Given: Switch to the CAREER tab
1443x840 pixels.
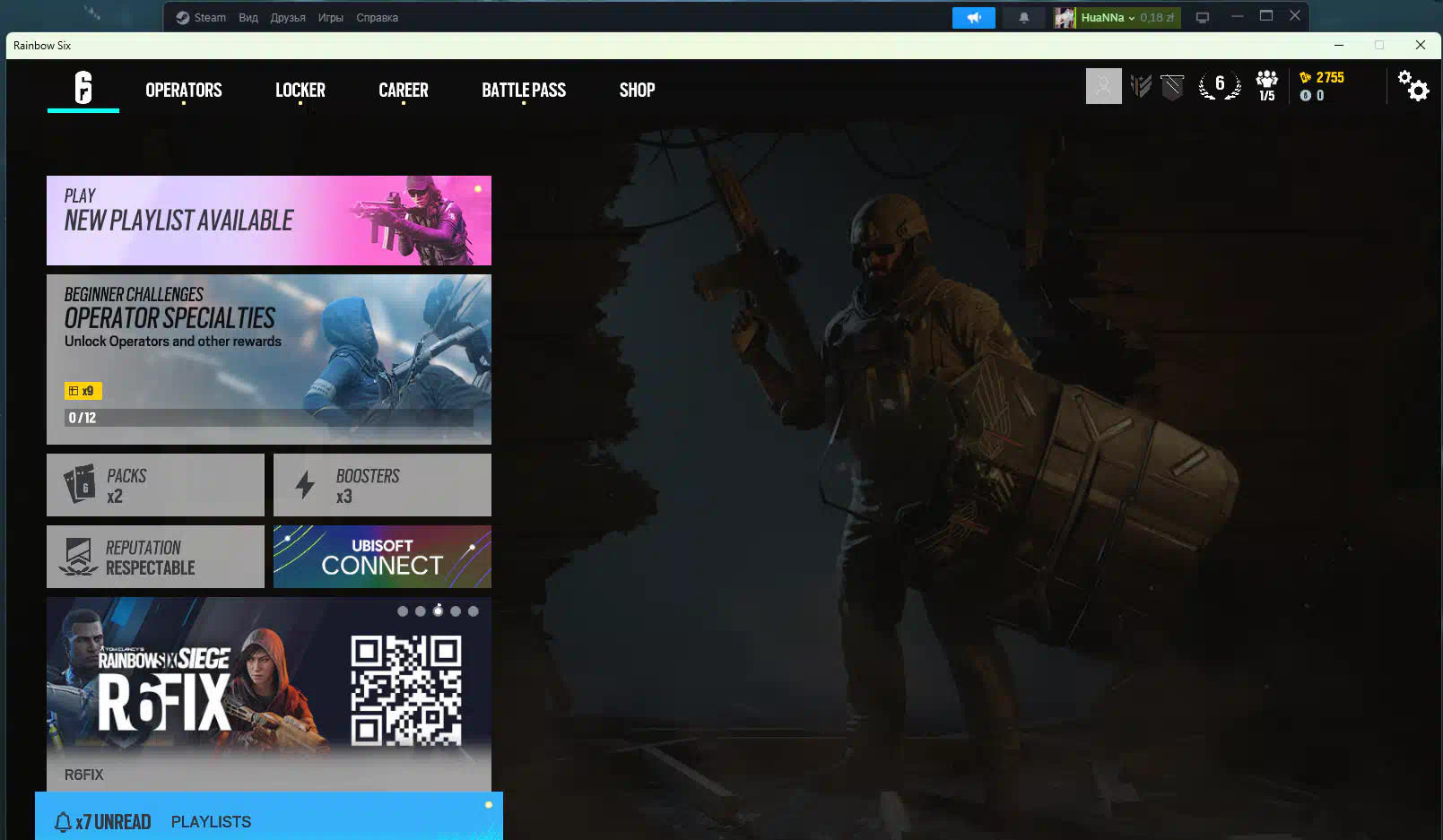Looking at the screenshot, I should (x=404, y=90).
